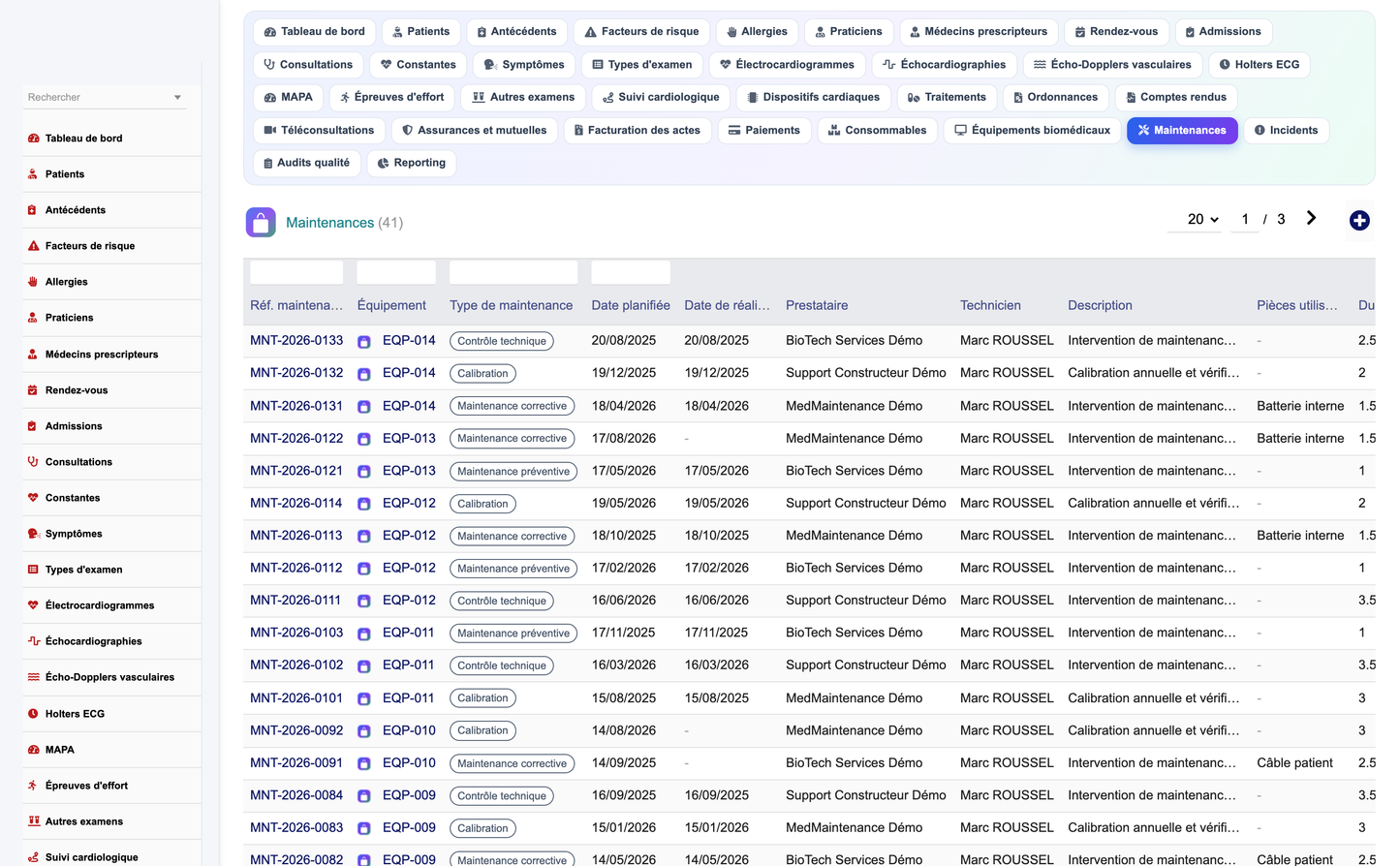Select the active Maintenances tab
This screenshot has height=866, width=1400.
point(1182,131)
